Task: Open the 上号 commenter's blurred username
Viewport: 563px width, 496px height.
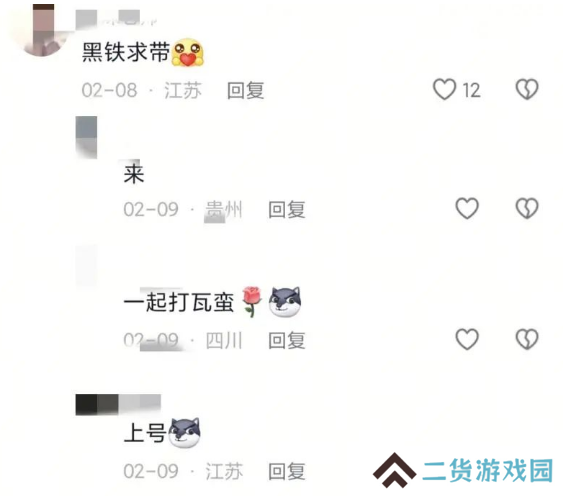Action: 118,404
